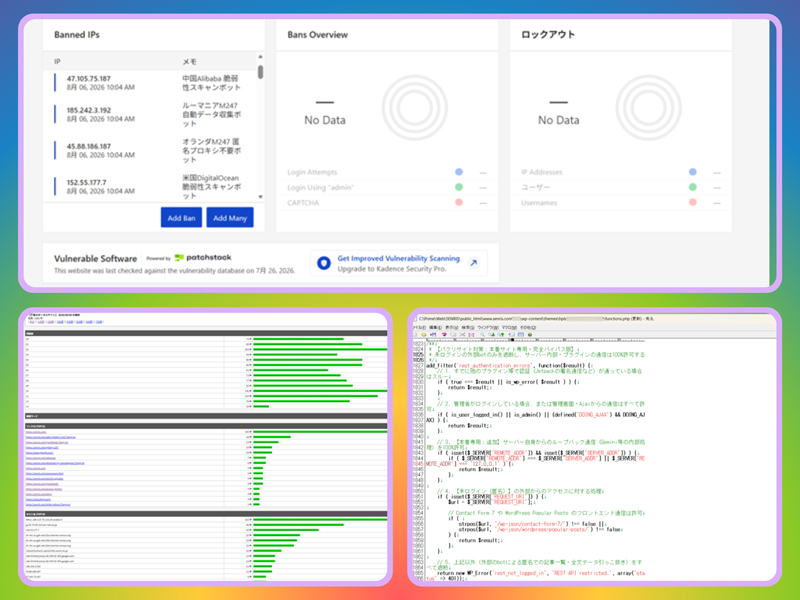Open マクロ(M) menu in the editor window
The width and height of the screenshot is (800, 600).
tap(509, 328)
